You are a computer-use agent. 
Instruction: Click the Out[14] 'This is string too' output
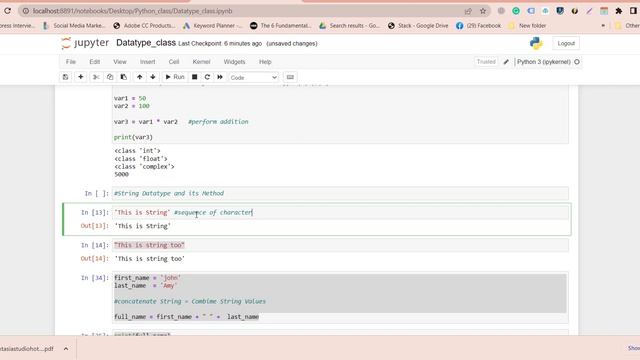149,259
